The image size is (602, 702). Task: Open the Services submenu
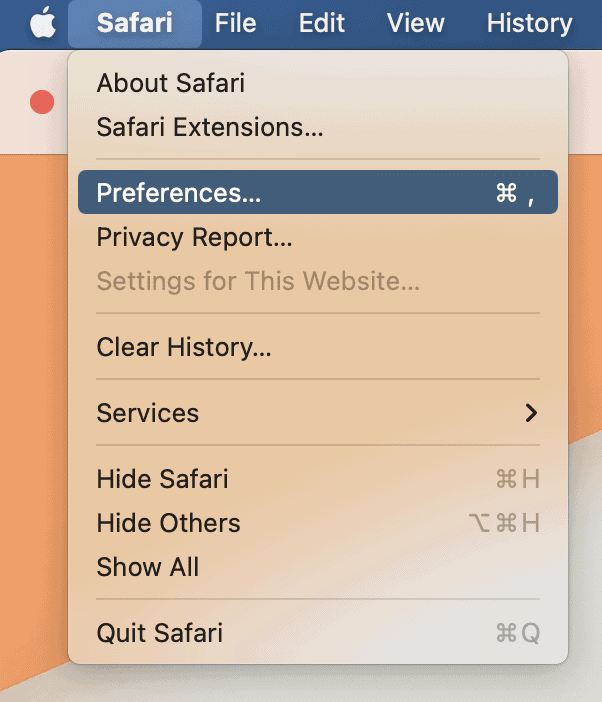point(147,413)
